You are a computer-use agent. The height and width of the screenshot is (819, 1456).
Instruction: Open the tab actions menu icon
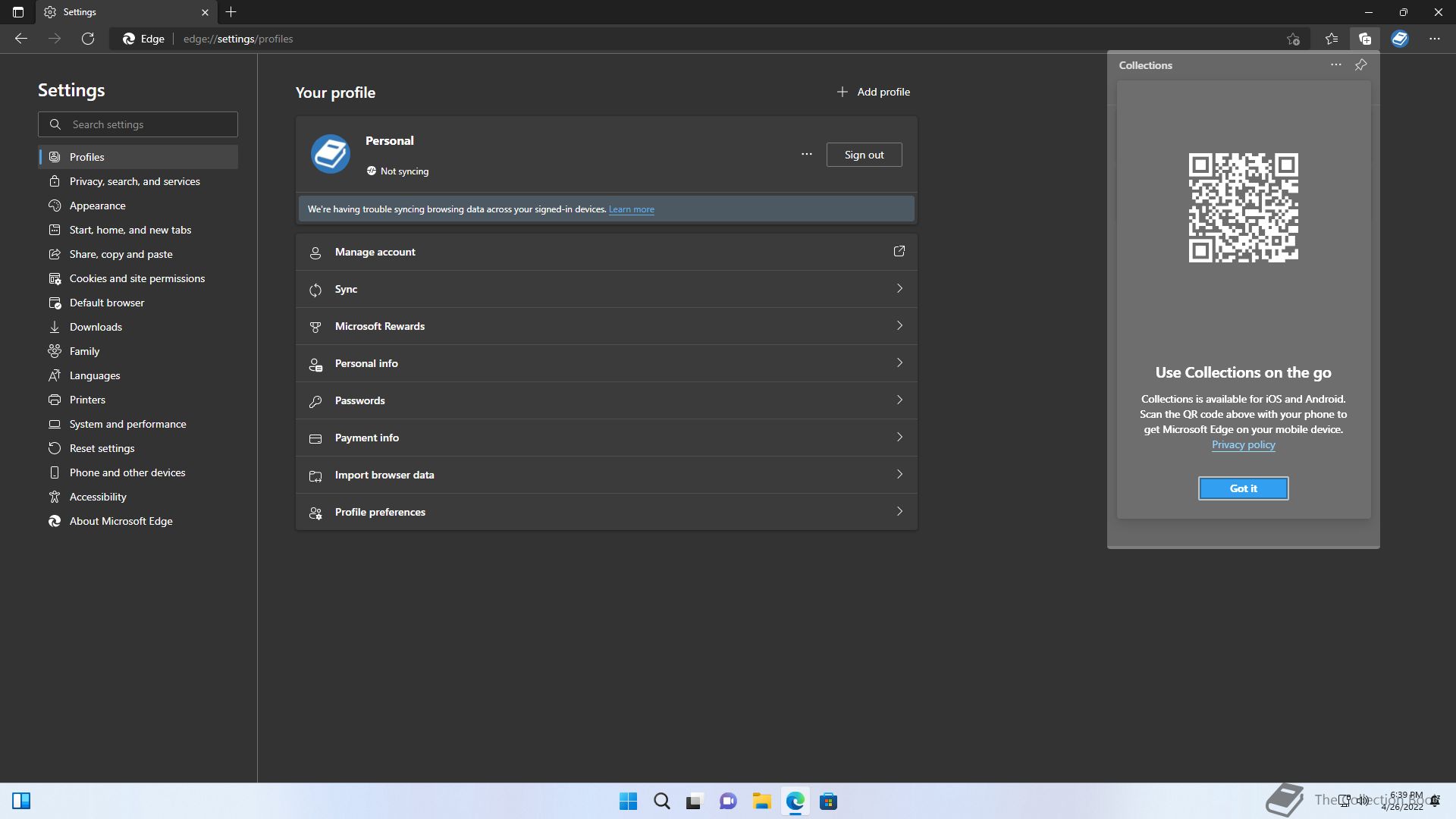18,12
